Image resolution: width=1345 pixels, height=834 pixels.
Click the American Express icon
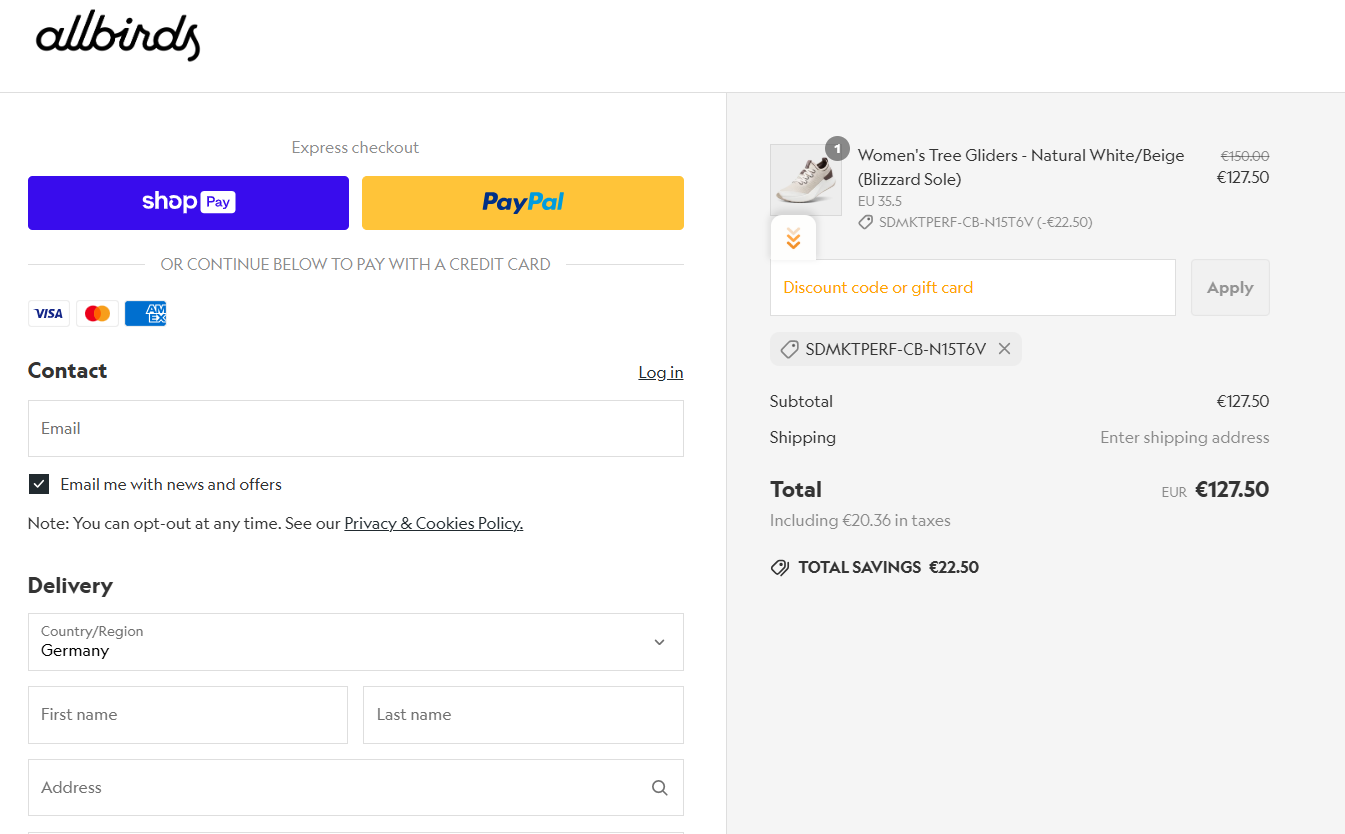pos(146,314)
